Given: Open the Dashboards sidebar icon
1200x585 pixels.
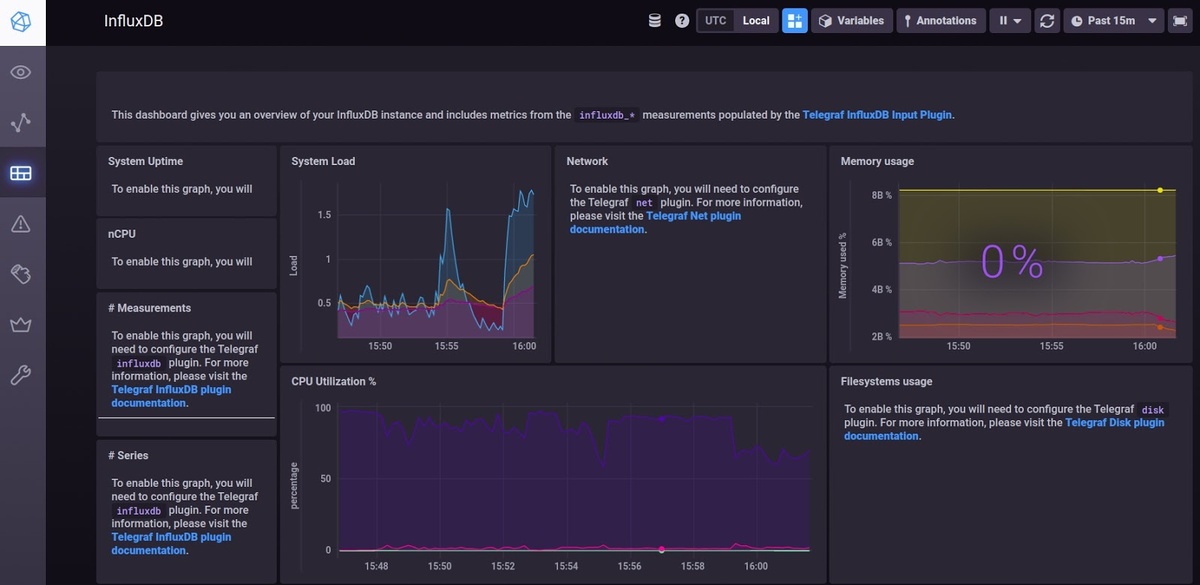Looking at the screenshot, I should (21, 173).
